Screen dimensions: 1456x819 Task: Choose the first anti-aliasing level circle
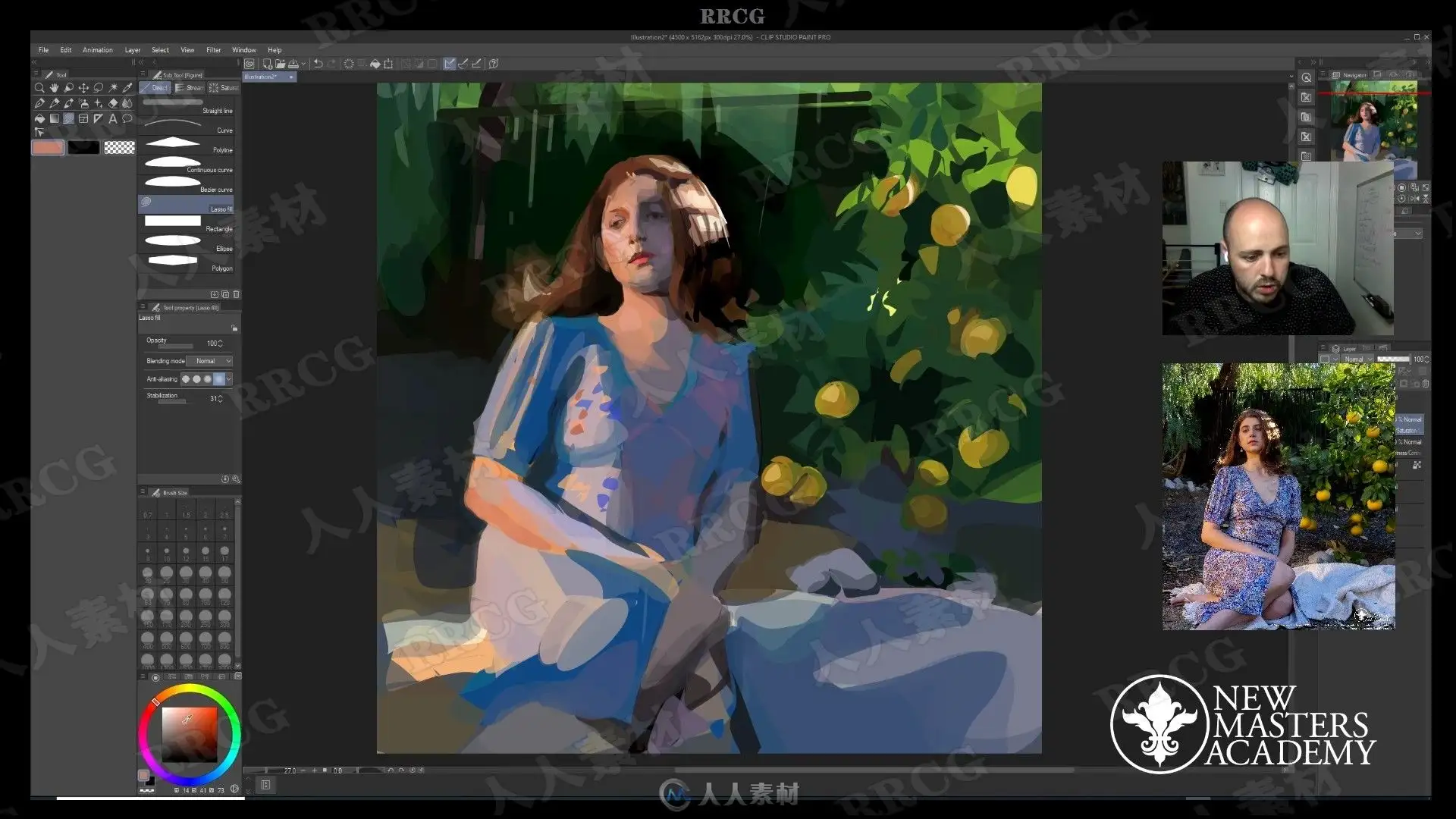(x=186, y=379)
